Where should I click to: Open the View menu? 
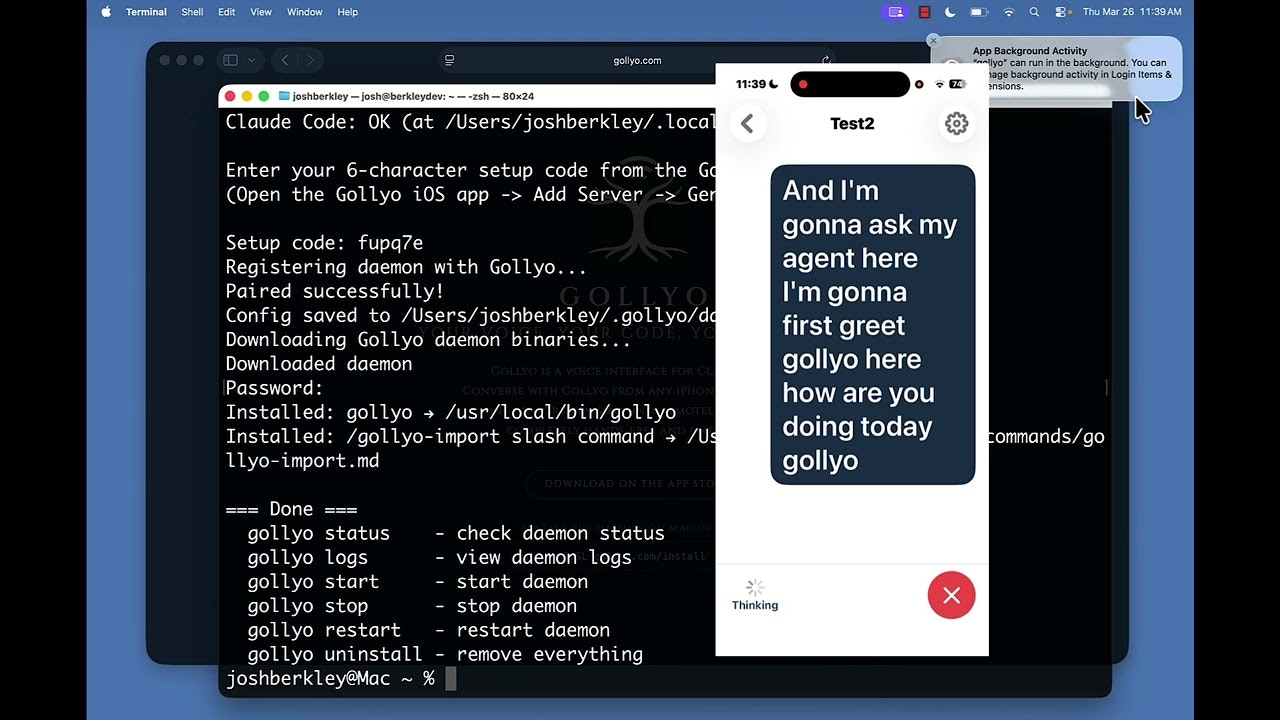pos(261,12)
